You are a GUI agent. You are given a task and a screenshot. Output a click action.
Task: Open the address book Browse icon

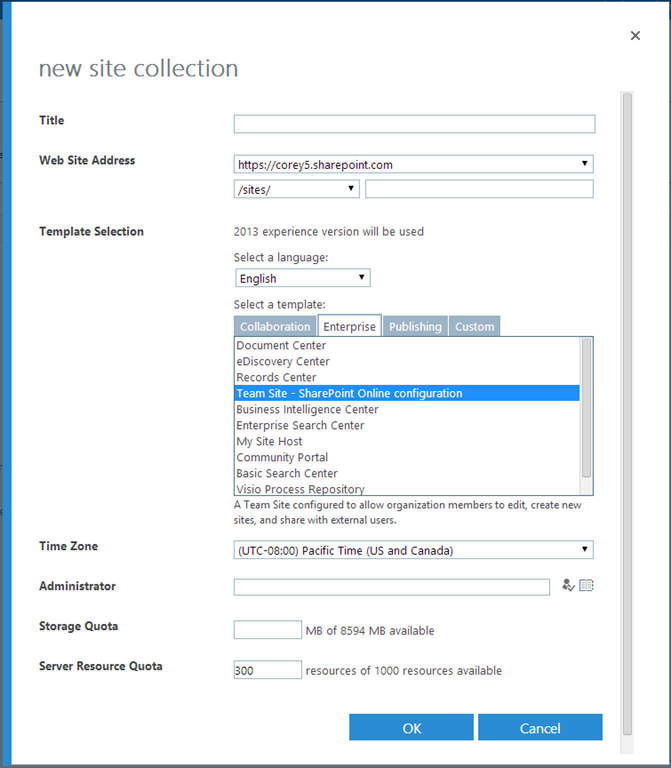(x=586, y=585)
